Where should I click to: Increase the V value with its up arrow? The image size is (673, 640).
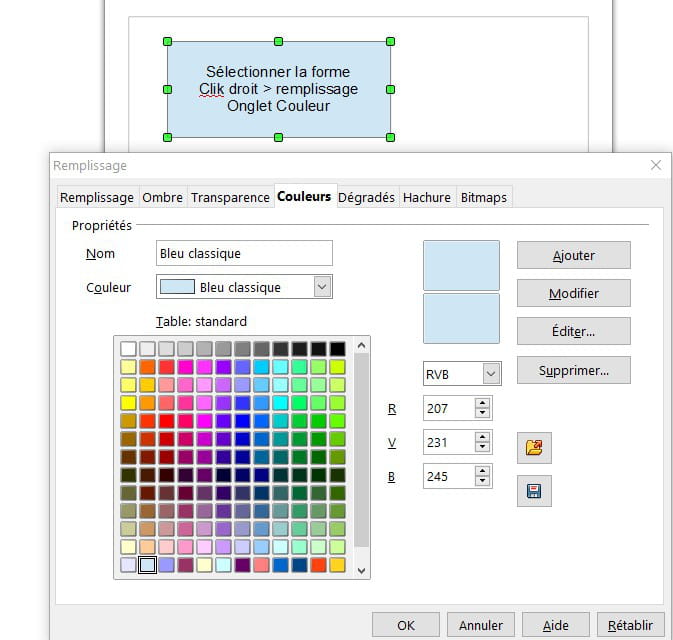[482, 437]
